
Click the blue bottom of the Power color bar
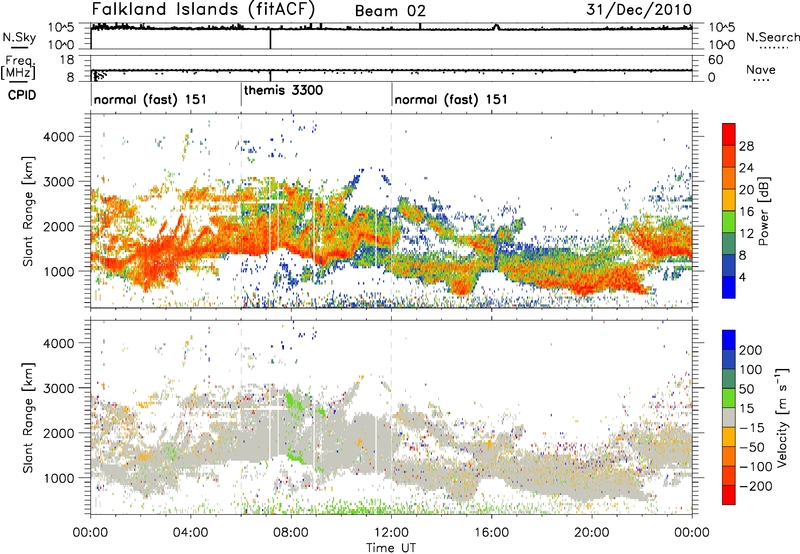coord(729,287)
